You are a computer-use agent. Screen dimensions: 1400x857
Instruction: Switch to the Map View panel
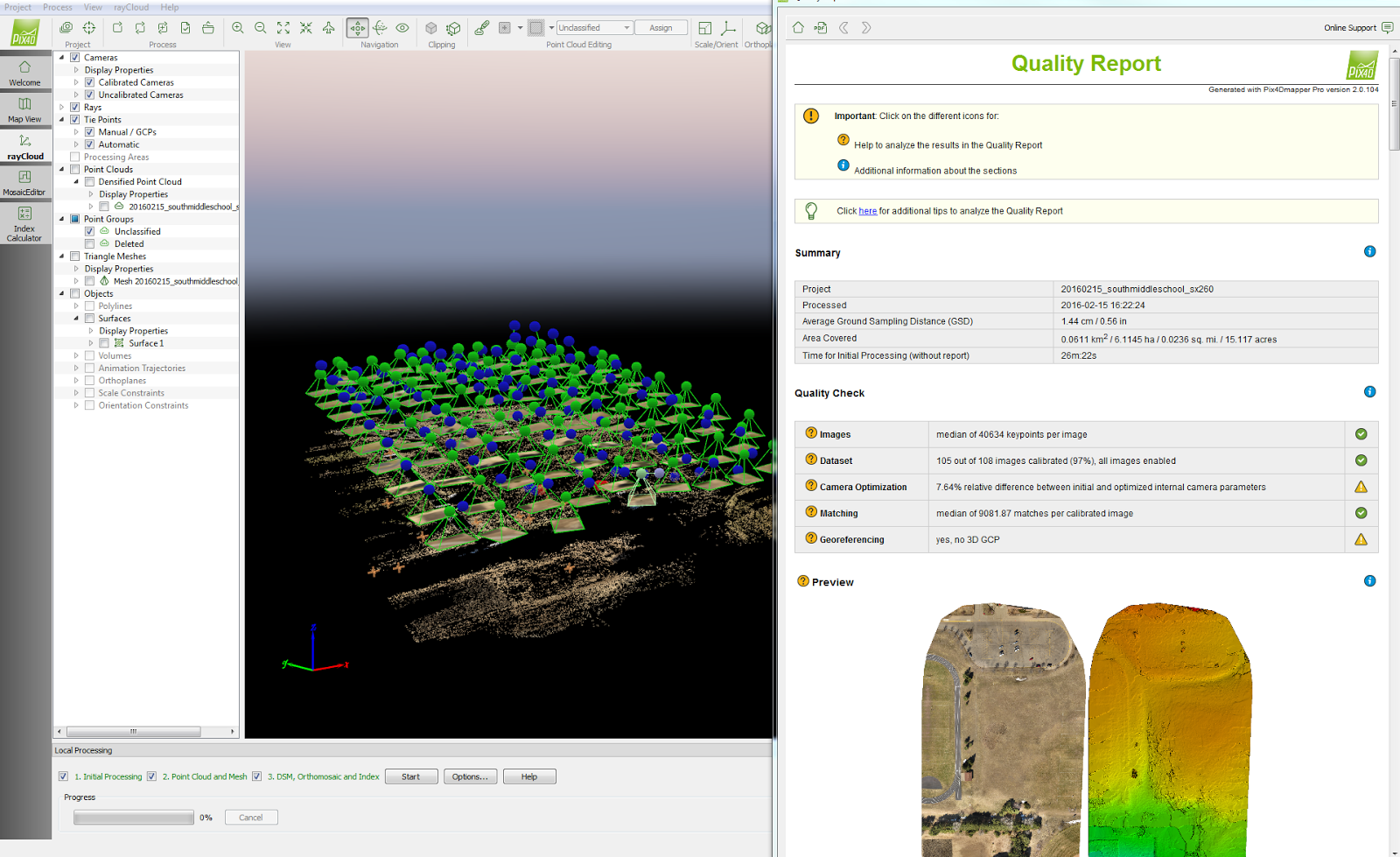point(25,107)
